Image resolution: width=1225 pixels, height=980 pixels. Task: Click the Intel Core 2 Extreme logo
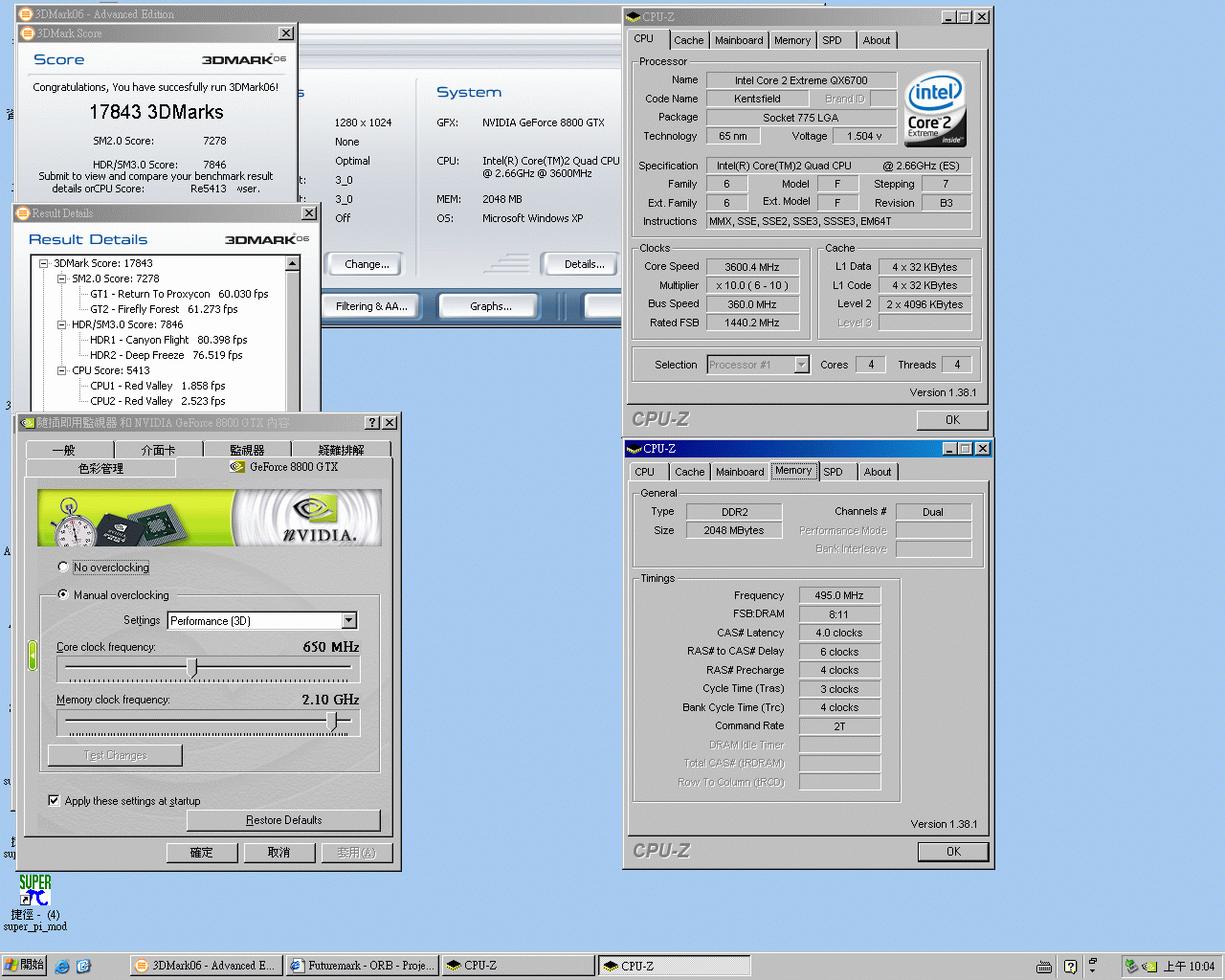[x=934, y=109]
